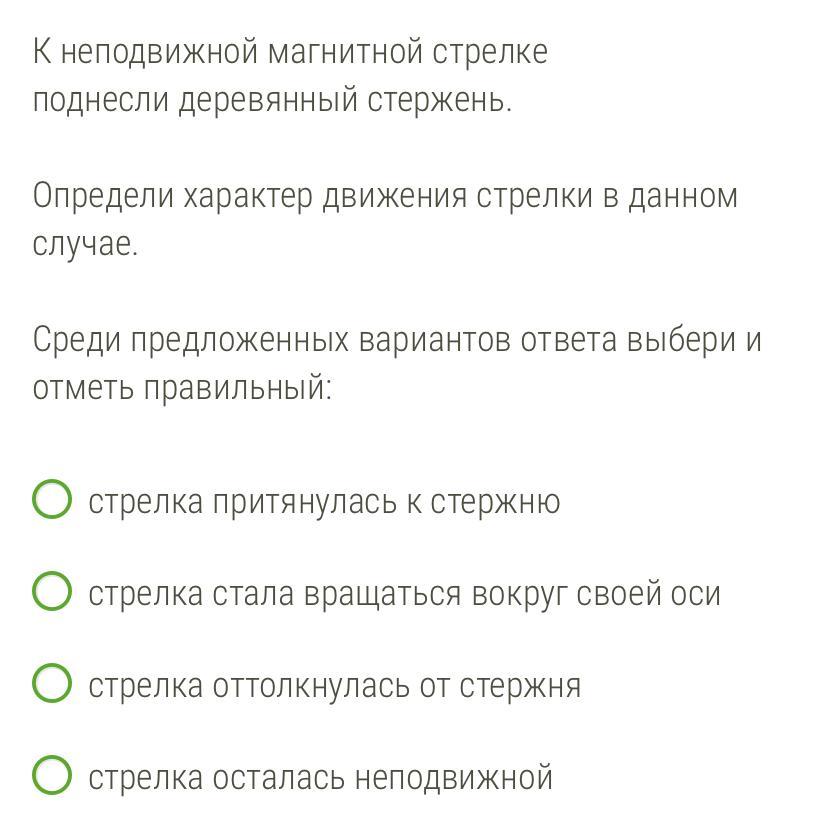Screen dimensions: 828x828
Task: Click the word 'поднесли' in the first paragraph
Action: point(101,100)
